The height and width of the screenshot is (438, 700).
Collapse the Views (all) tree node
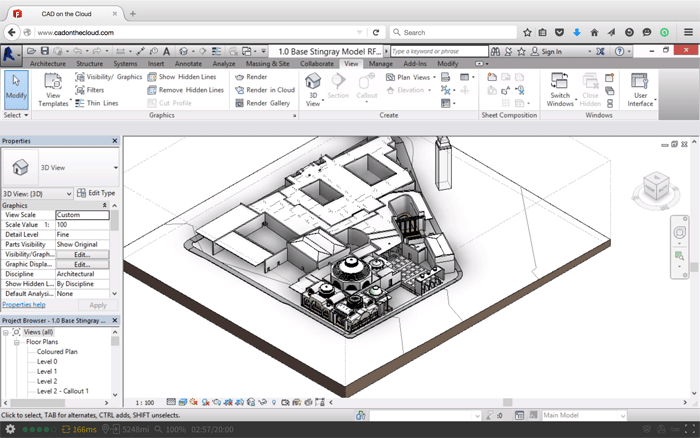pos(6,332)
